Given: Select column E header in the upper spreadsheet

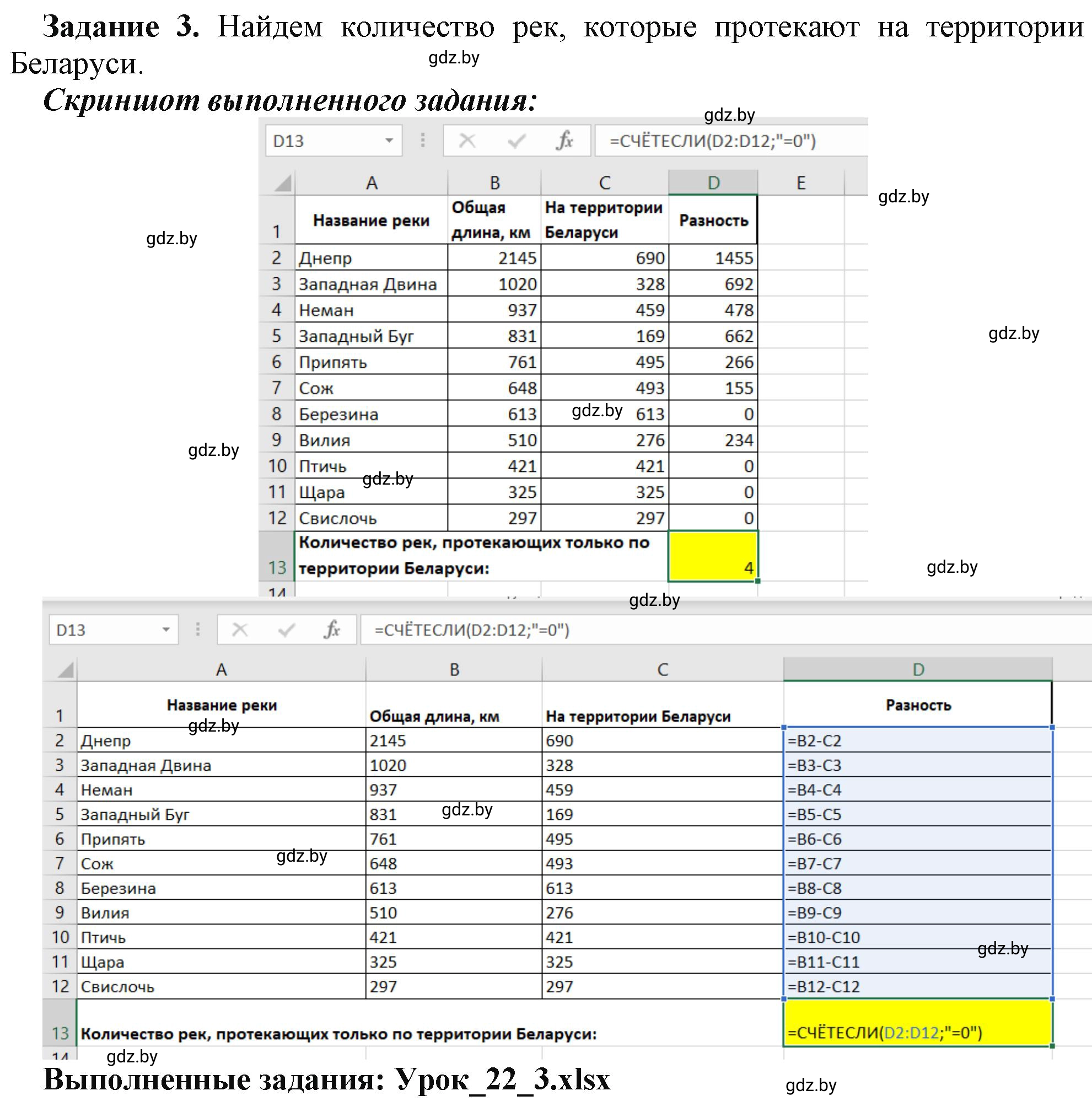Looking at the screenshot, I should pos(800,183).
